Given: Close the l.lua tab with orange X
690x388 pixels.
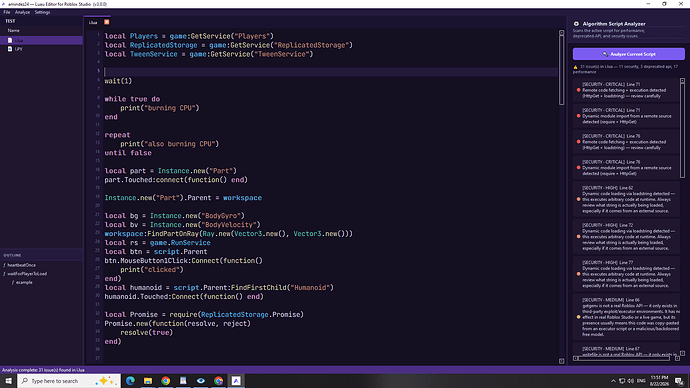Looking at the screenshot, I should 106,22.
